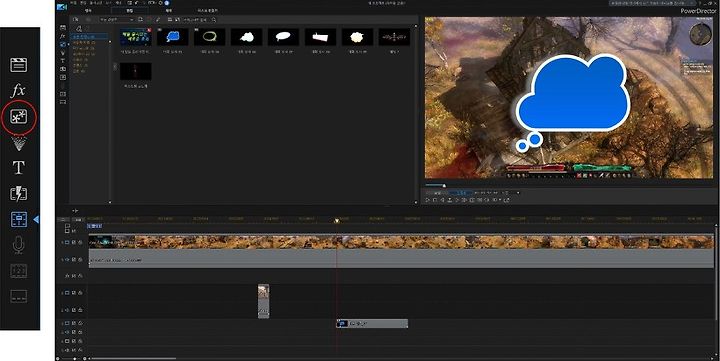720x361 pixels.
Task: Toggle enable checkbox on third video track
Action: tap(73, 323)
